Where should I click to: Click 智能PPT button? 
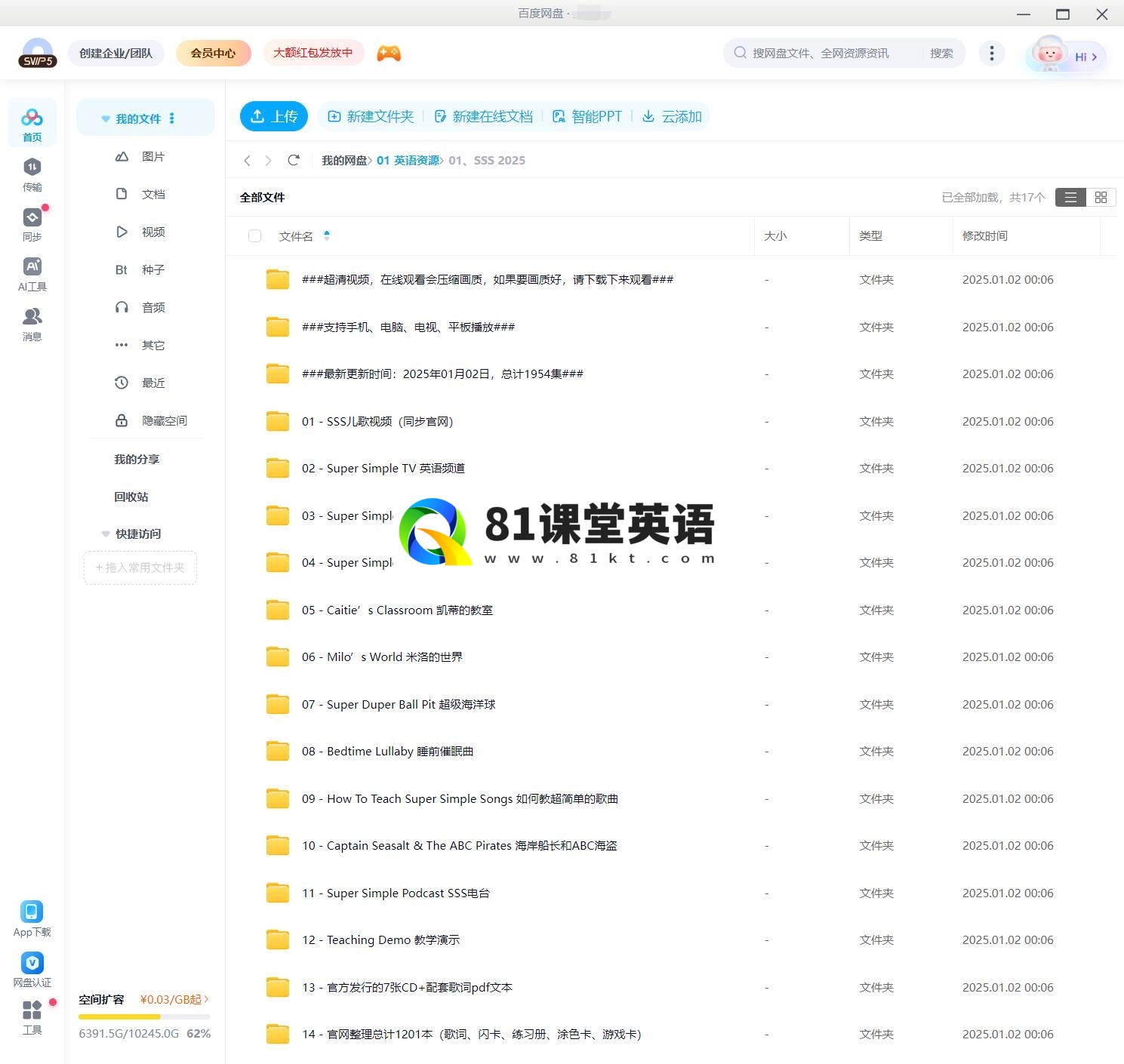pyautogui.click(x=587, y=116)
